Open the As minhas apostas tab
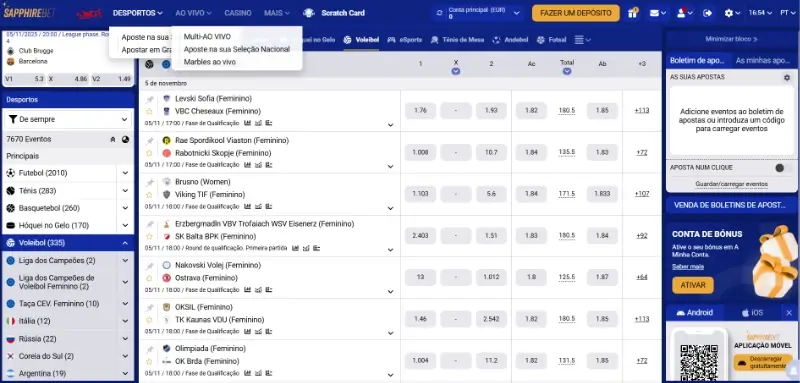The image size is (800, 383). pyautogui.click(x=762, y=60)
